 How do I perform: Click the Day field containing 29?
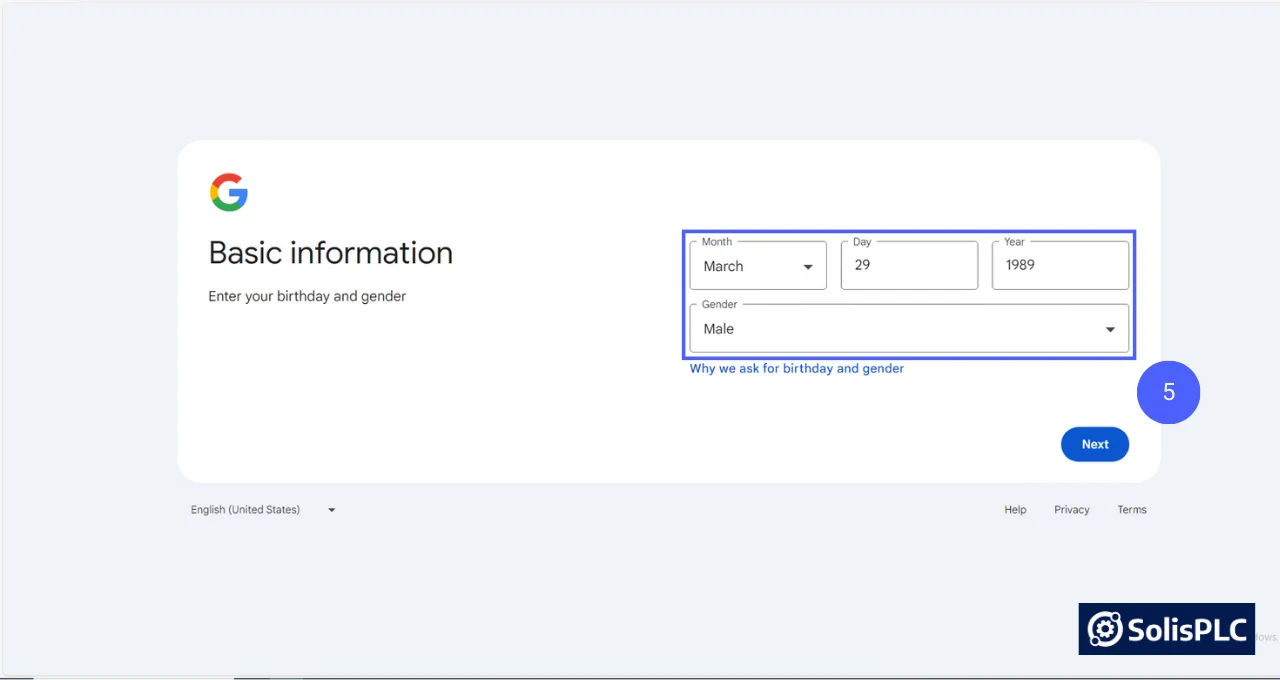[x=909, y=266]
